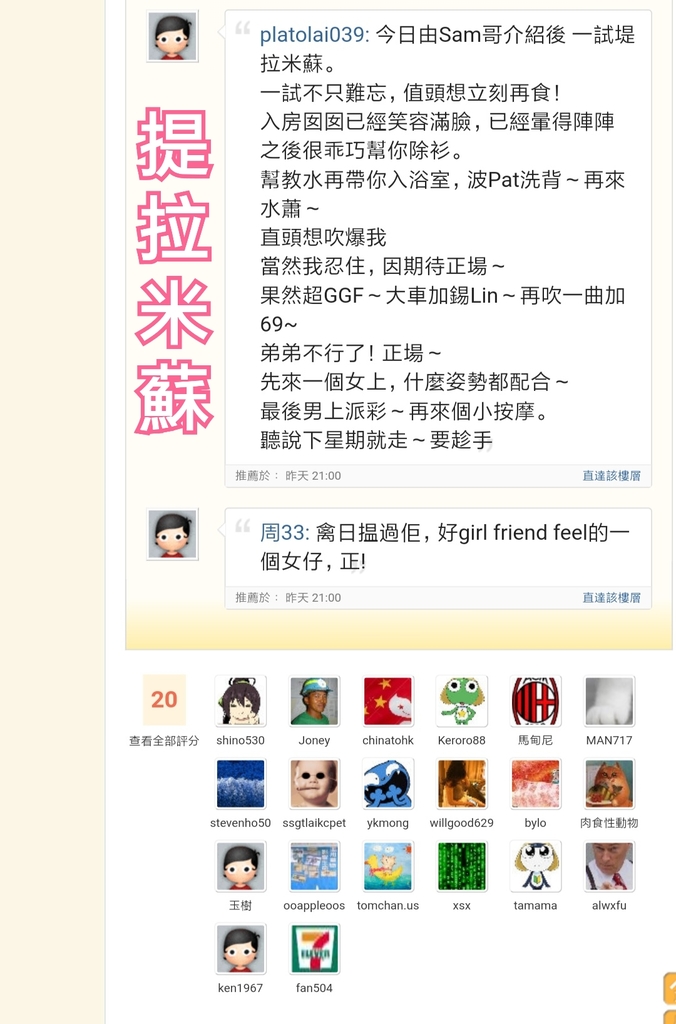View all ratings via 查看全部評分
The image size is (676, 1024).
click(x=164, y=741)
